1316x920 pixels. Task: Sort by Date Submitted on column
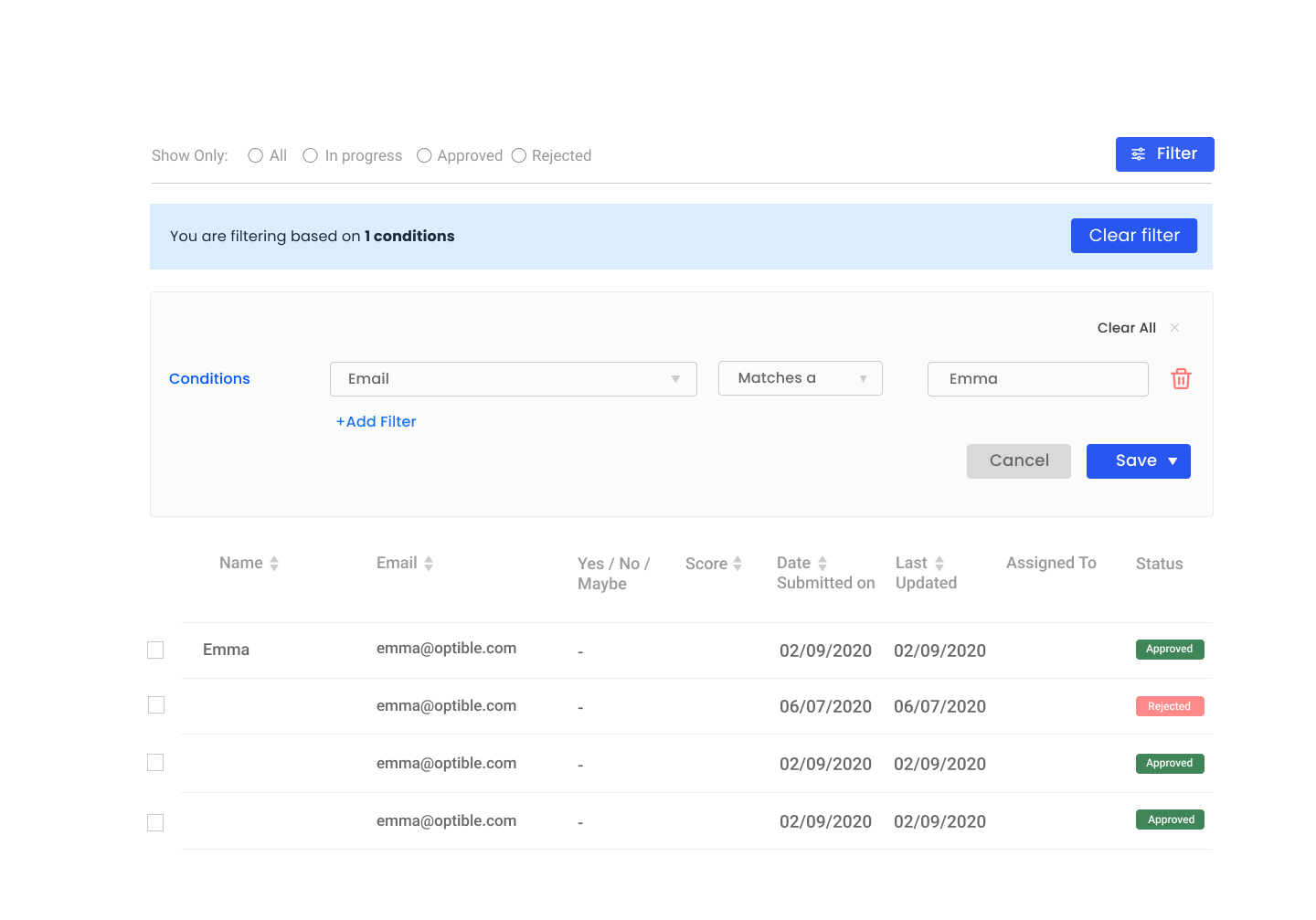822,564
